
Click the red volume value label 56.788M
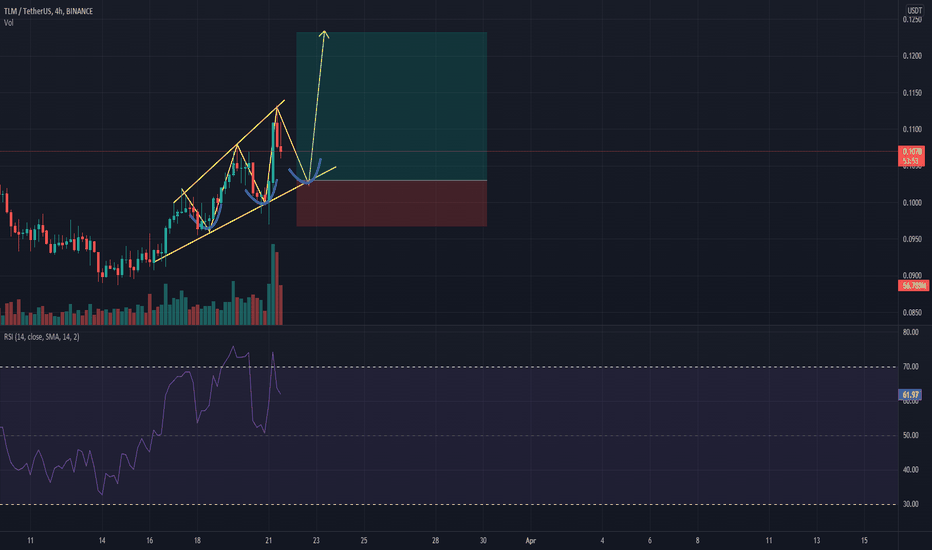[913, 286]
